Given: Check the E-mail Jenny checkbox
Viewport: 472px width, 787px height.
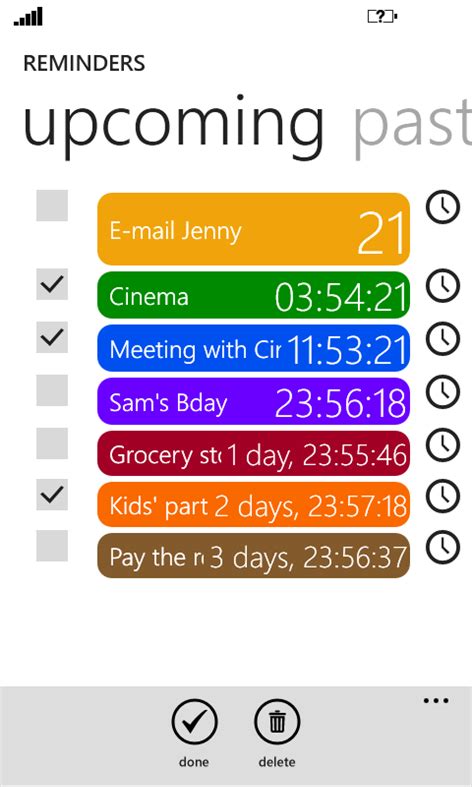Looking at the screenshot, I should (52, 205).
